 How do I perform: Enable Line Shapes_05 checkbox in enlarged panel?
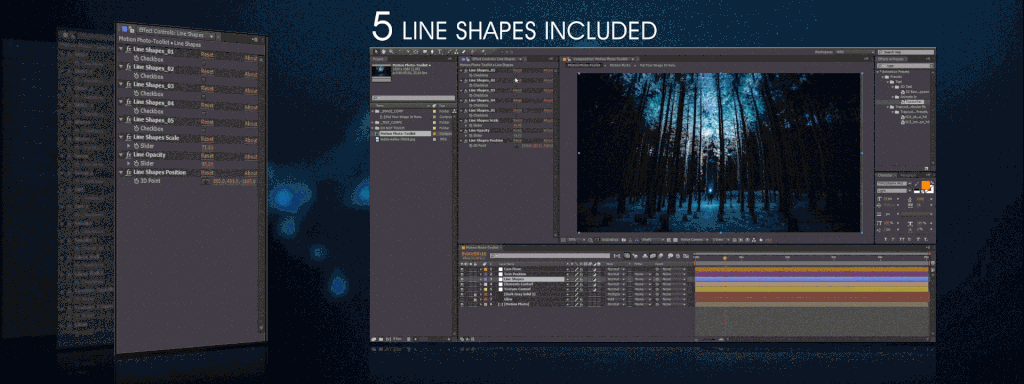[204, 131]
